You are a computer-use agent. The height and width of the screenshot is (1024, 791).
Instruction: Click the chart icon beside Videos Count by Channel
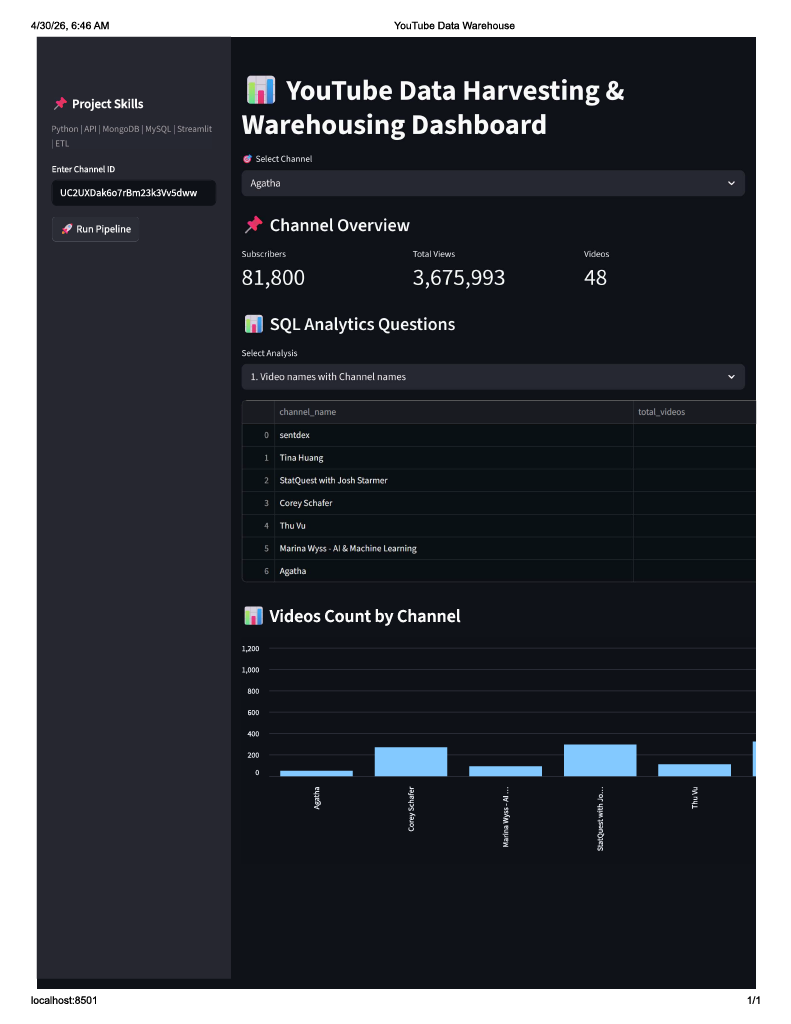253,616
